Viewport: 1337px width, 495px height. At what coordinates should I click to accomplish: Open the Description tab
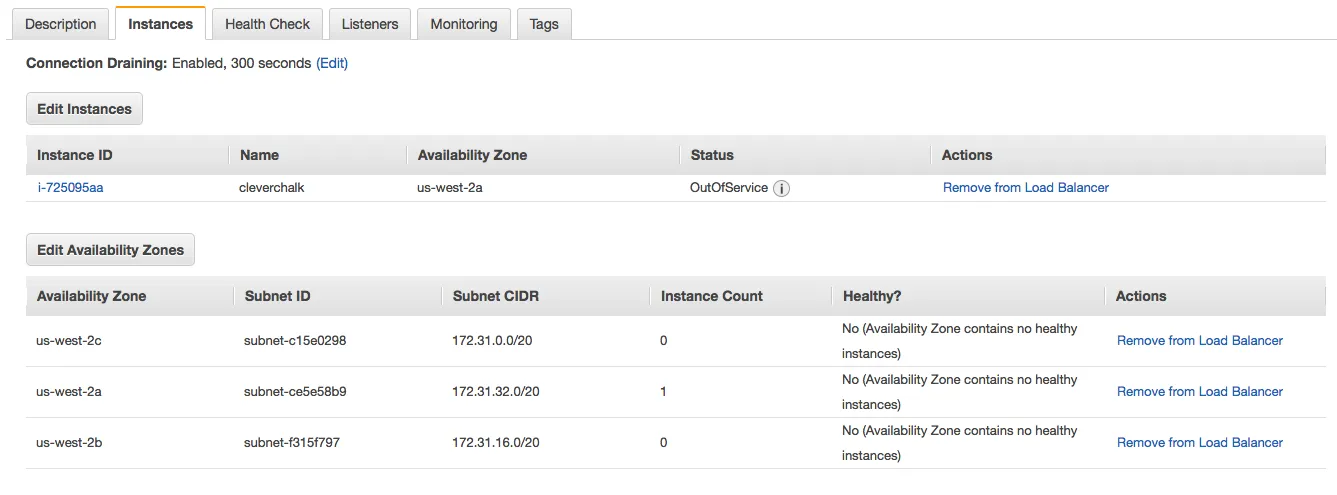click(60, 24)
